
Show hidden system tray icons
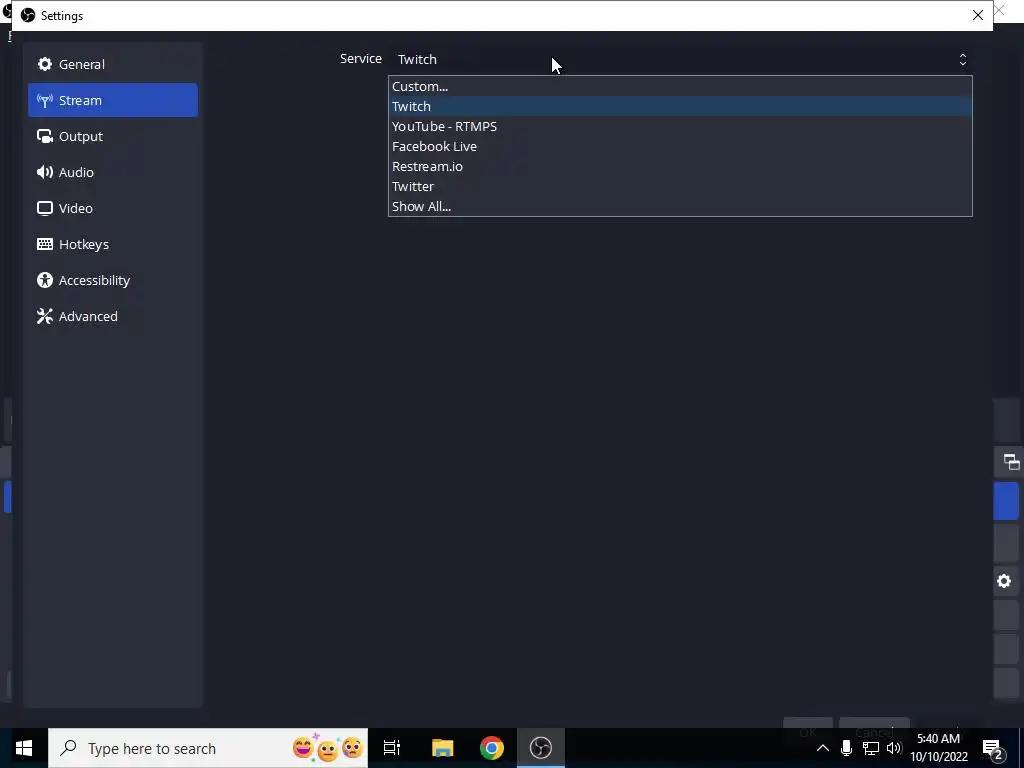click(823, 748)
